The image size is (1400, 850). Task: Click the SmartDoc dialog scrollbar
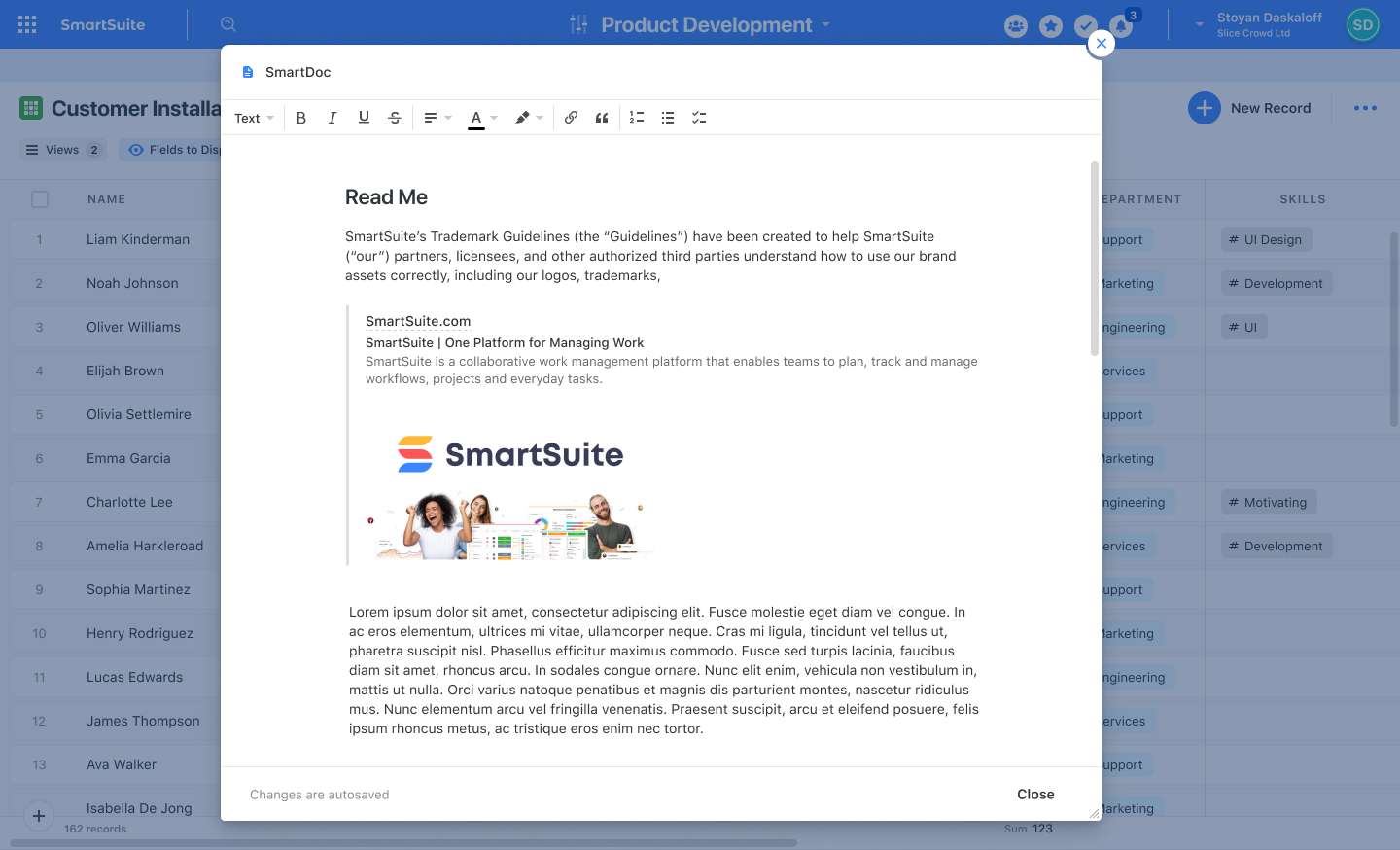coord(1095,258)
